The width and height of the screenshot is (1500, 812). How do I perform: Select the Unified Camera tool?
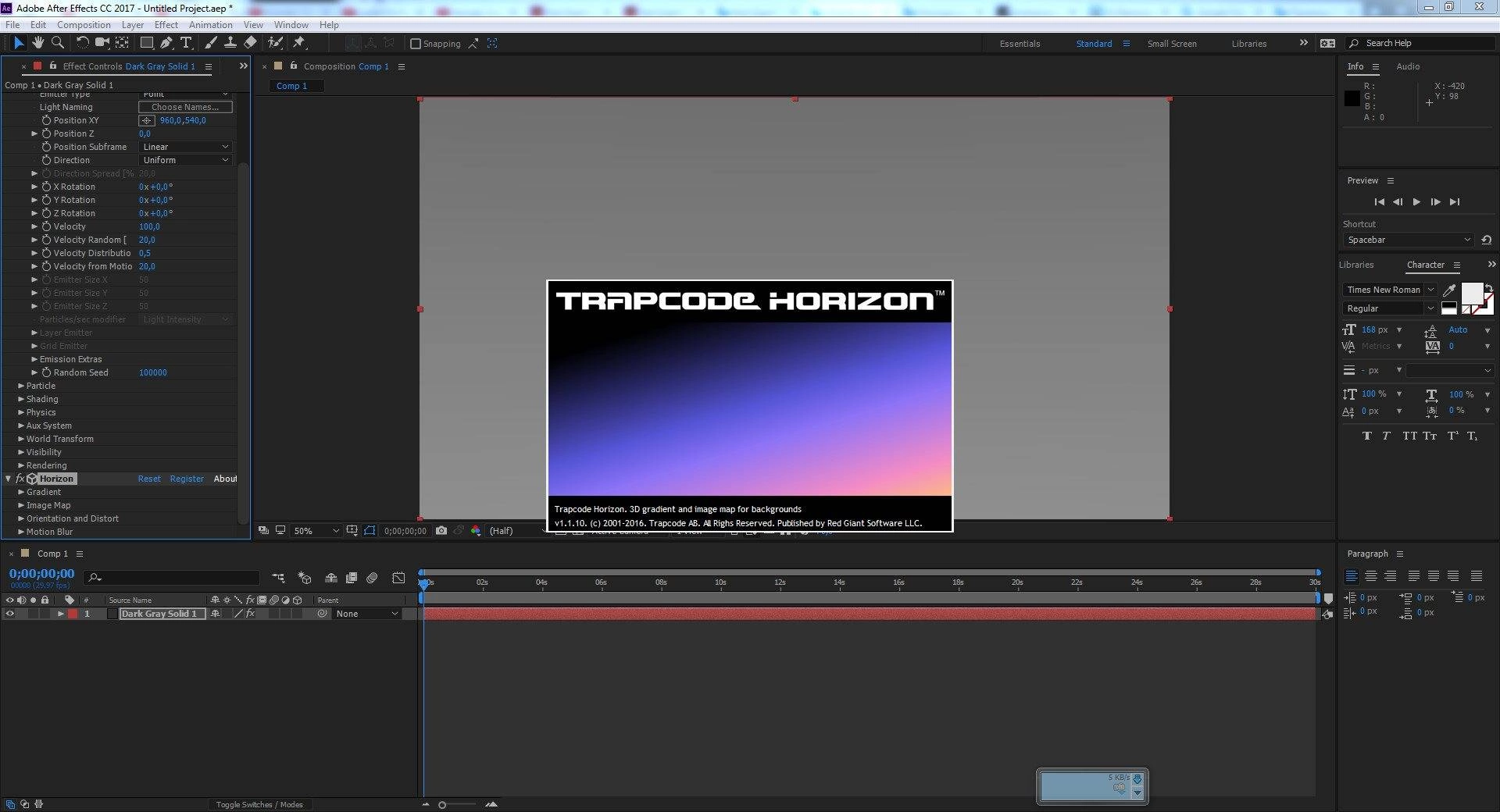[x=102, y=43]
